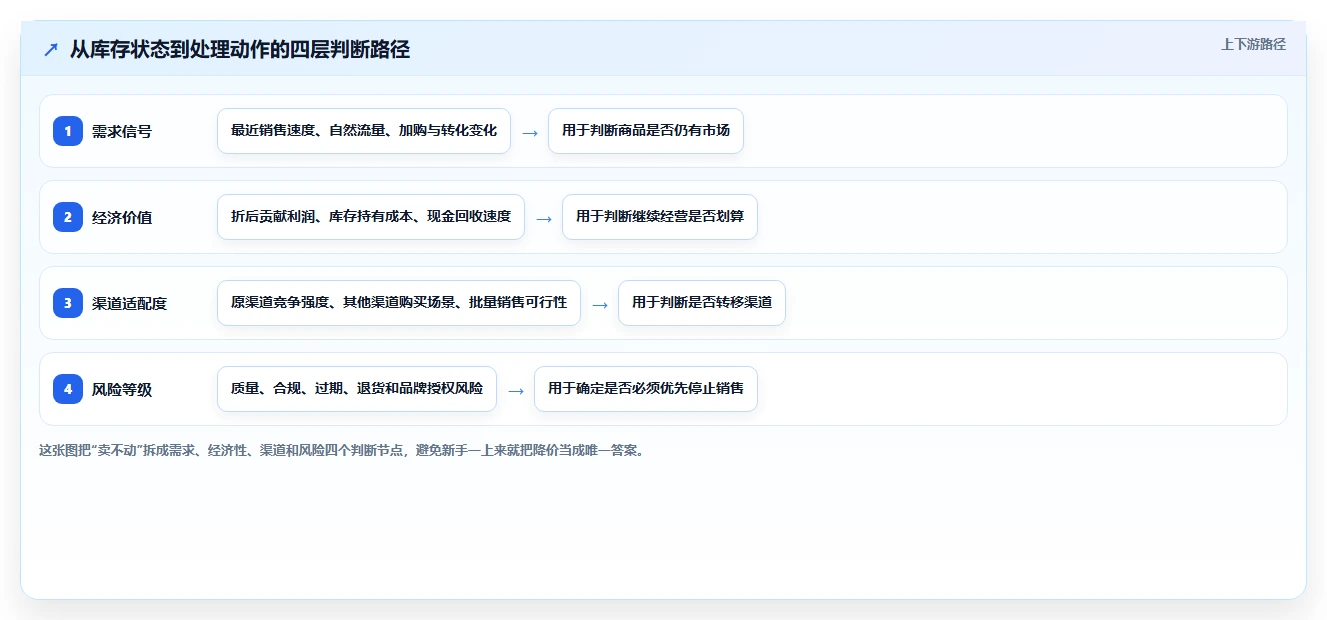The image size is (1327, 620).
Task: Click the 渠道适配度 row label
Action: tap(129, 303)
